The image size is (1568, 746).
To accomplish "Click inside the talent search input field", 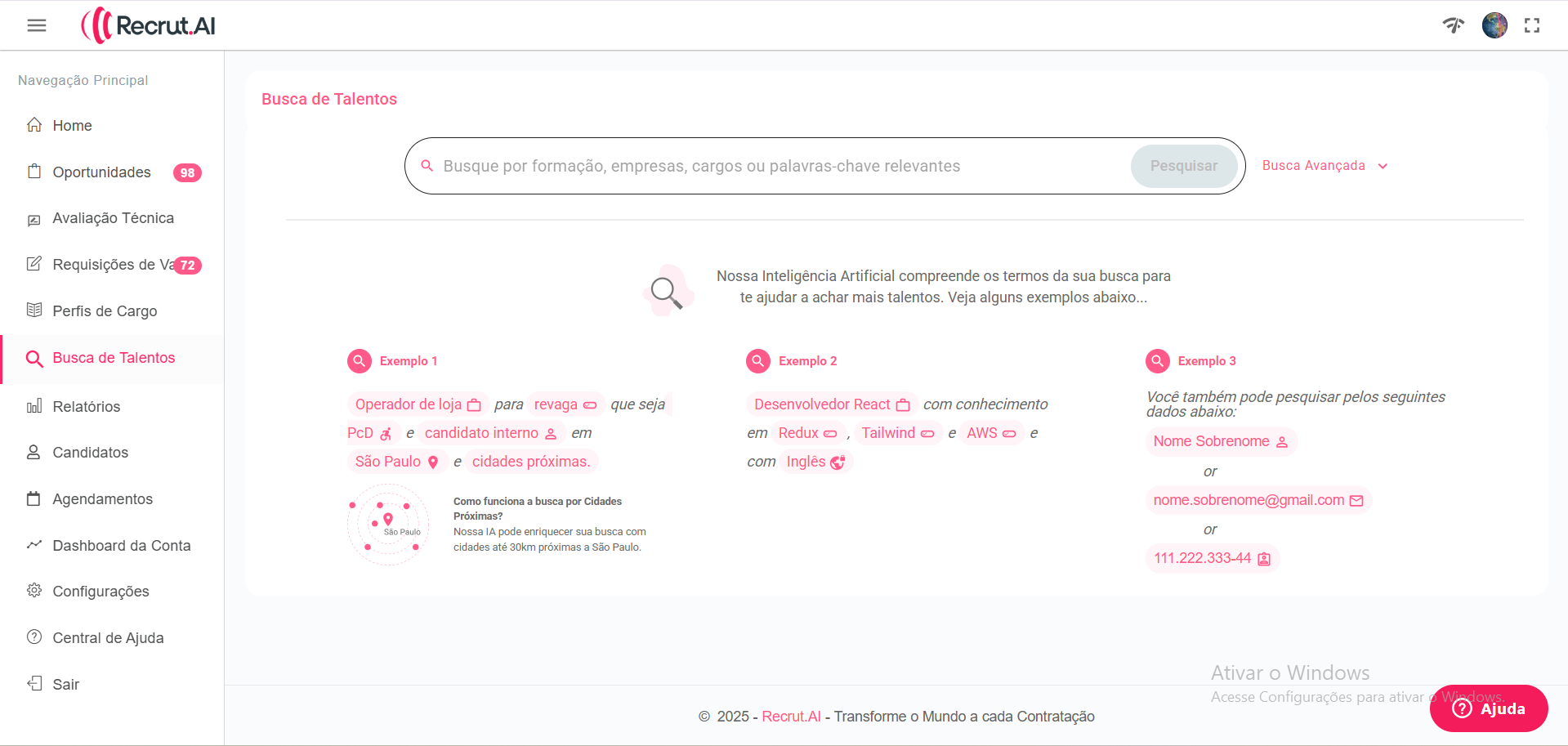I will [776, 165].
